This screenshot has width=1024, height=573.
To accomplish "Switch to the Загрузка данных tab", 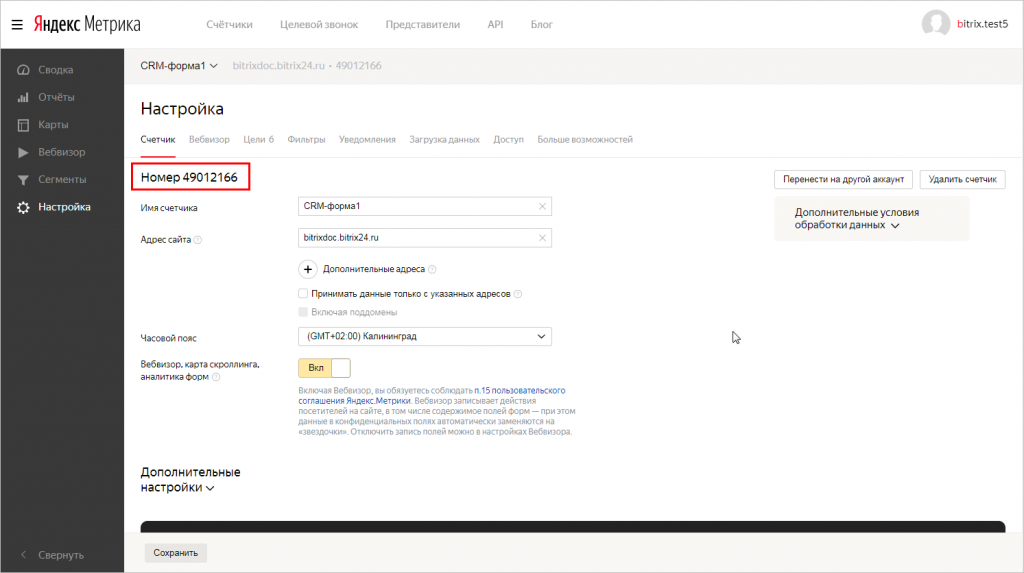I will pyautogui.click(x=444, y=140).
